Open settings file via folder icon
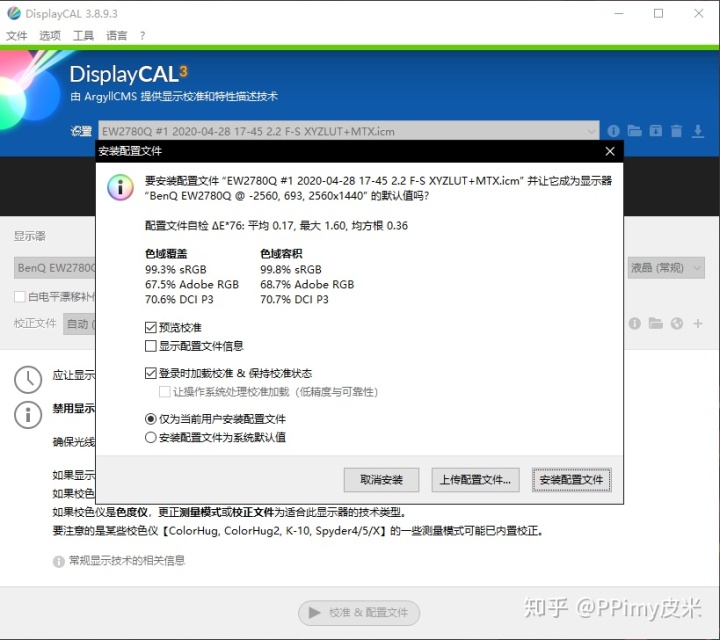720x640 pixels. (635, 131)
